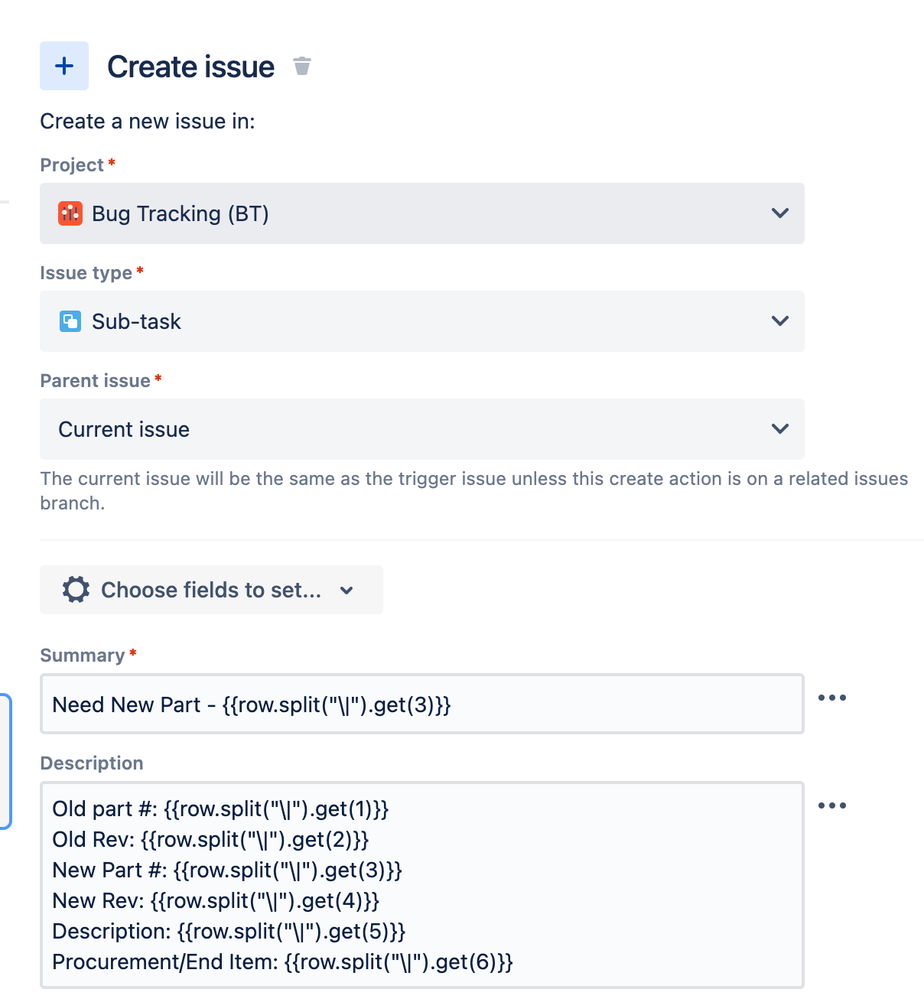Click the red Bug Tracking project icon
Image resolution: width=924 pixels, height=999 pixels.
point(70,213)
